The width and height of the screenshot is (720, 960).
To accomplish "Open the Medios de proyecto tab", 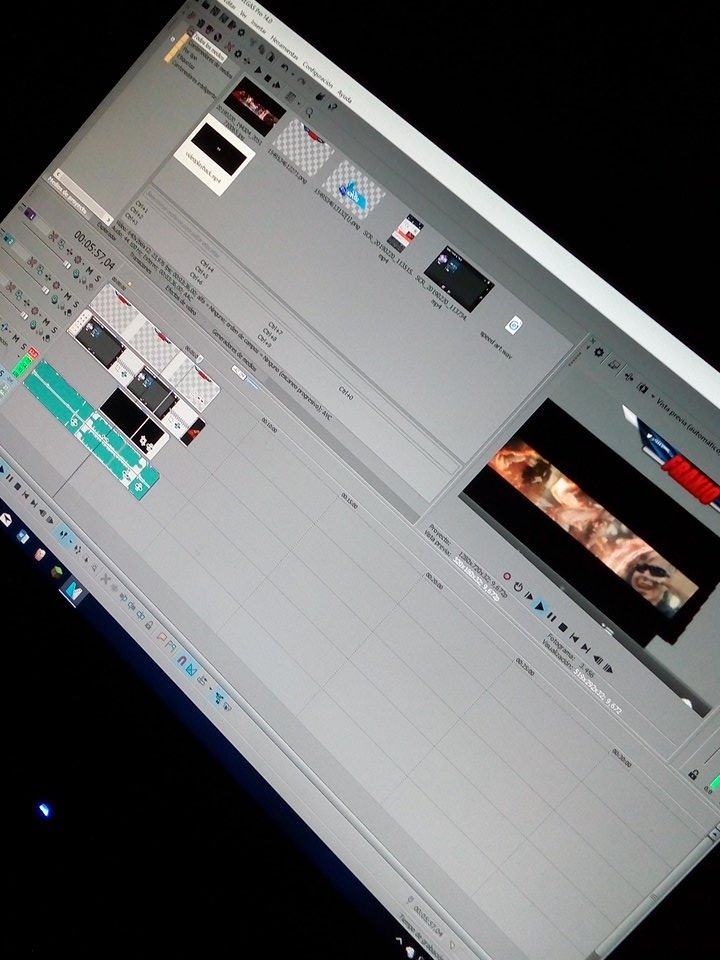I will pyautogui.click(x=69, y=197).
